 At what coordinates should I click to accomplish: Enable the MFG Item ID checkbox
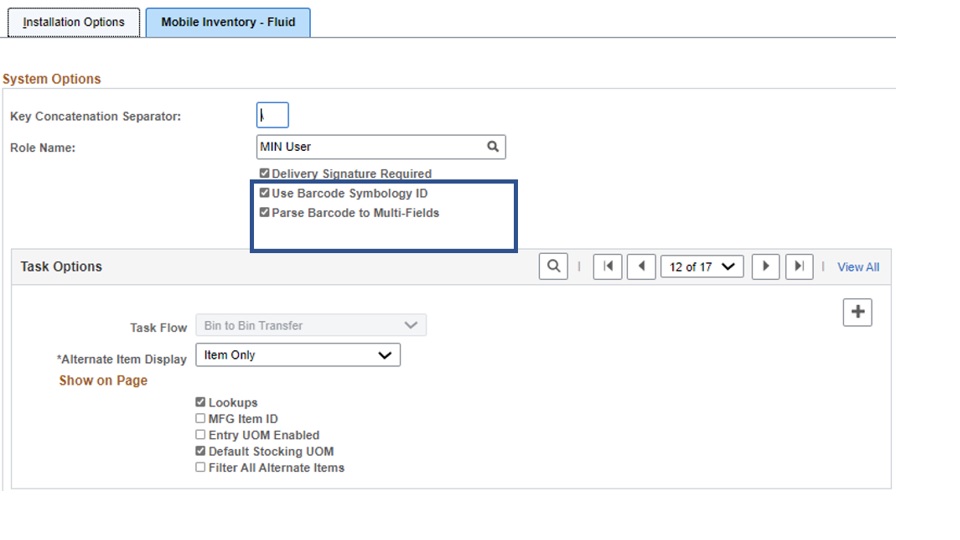201,419
